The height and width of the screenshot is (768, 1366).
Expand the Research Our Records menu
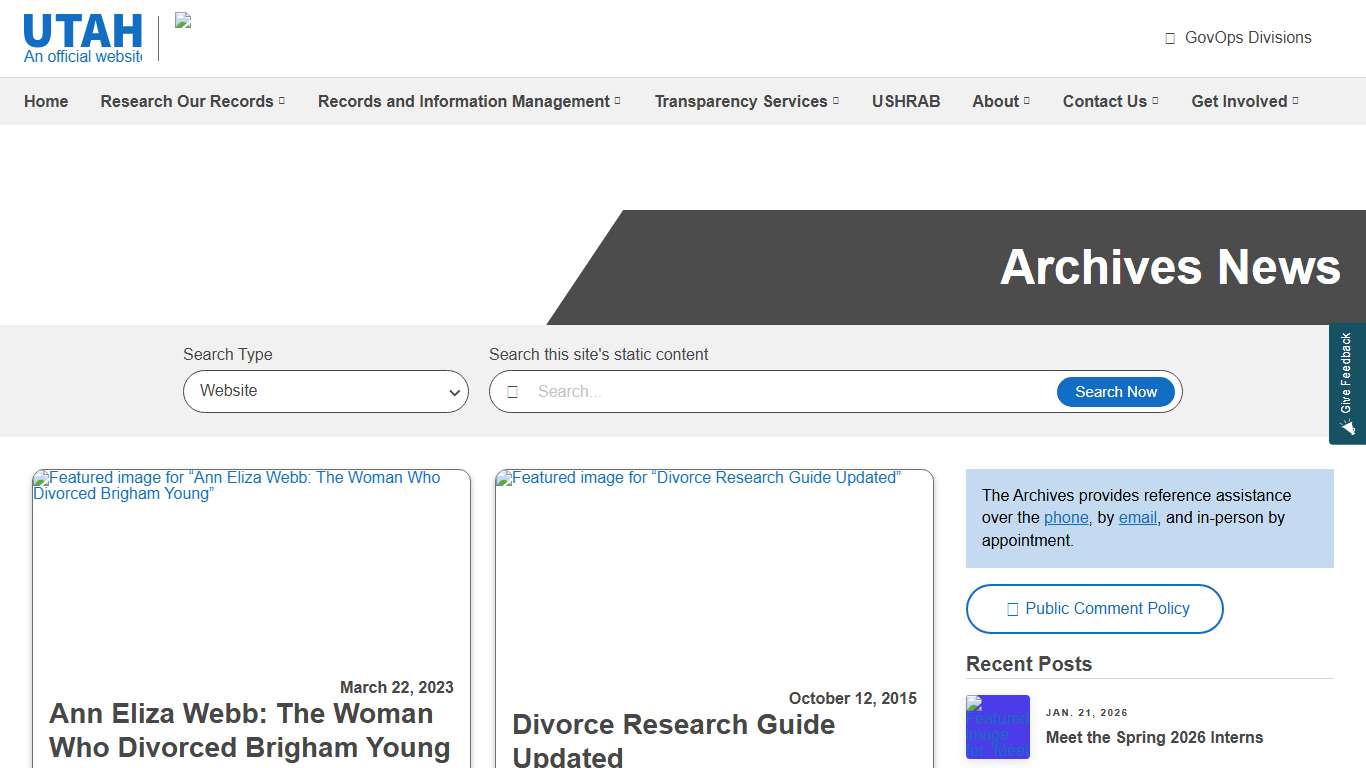[192, 101]
